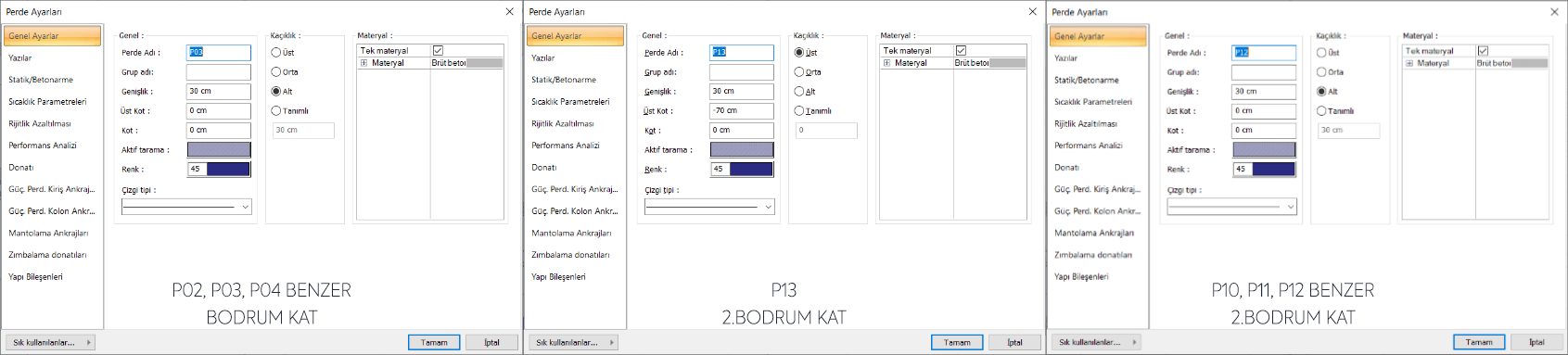The height and width of the screenshot is (355, 1568).
Task: Select Tanımlı radio button in P03 dialog
Action: point(276,111)
